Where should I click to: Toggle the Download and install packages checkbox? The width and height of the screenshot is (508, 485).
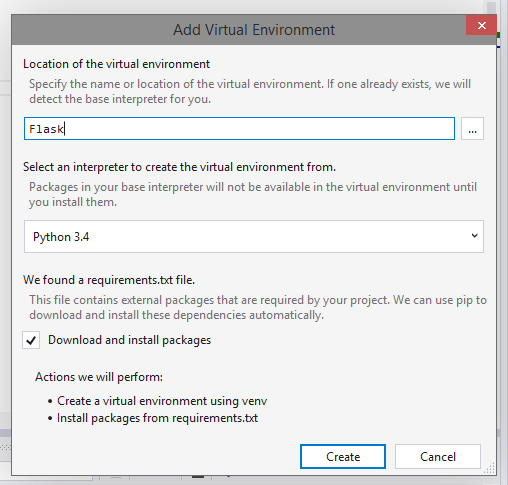[x=31, y=340]
